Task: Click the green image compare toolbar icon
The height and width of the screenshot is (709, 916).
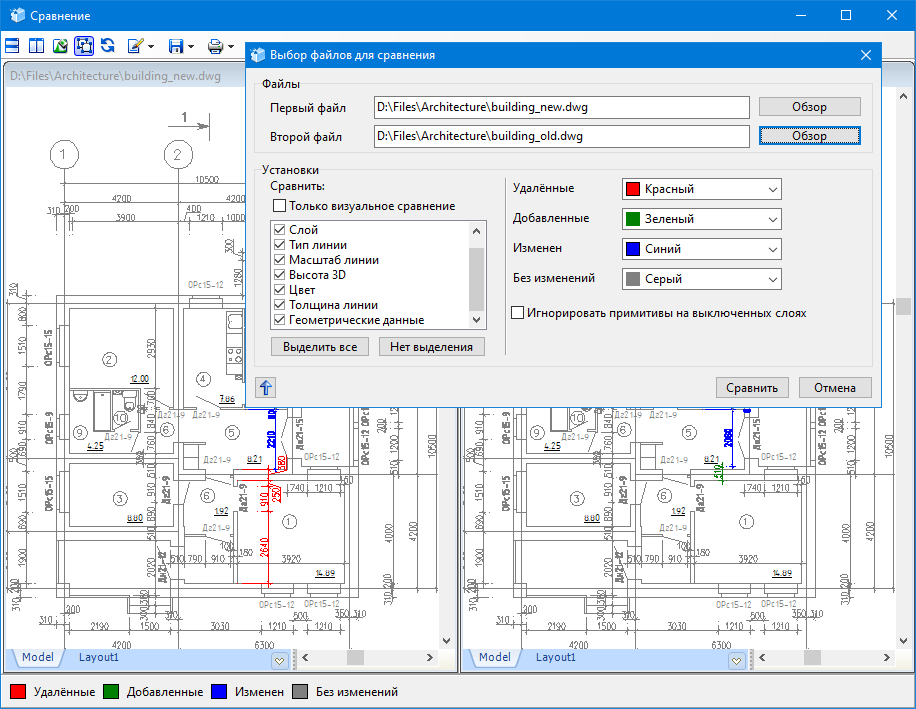Action: (60, 46)
